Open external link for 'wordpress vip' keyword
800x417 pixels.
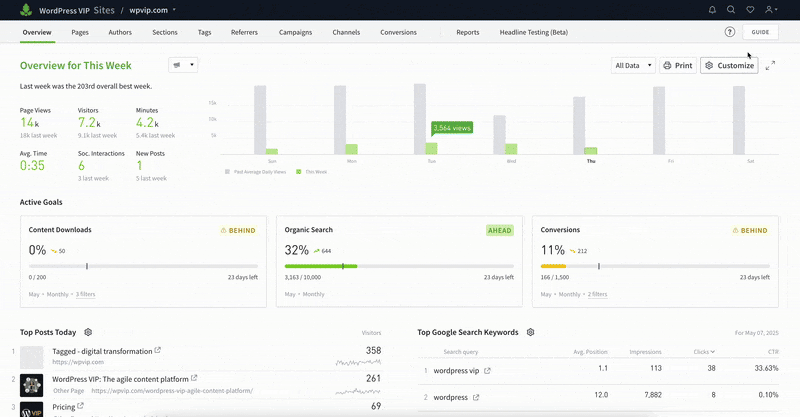pos(487,371)
